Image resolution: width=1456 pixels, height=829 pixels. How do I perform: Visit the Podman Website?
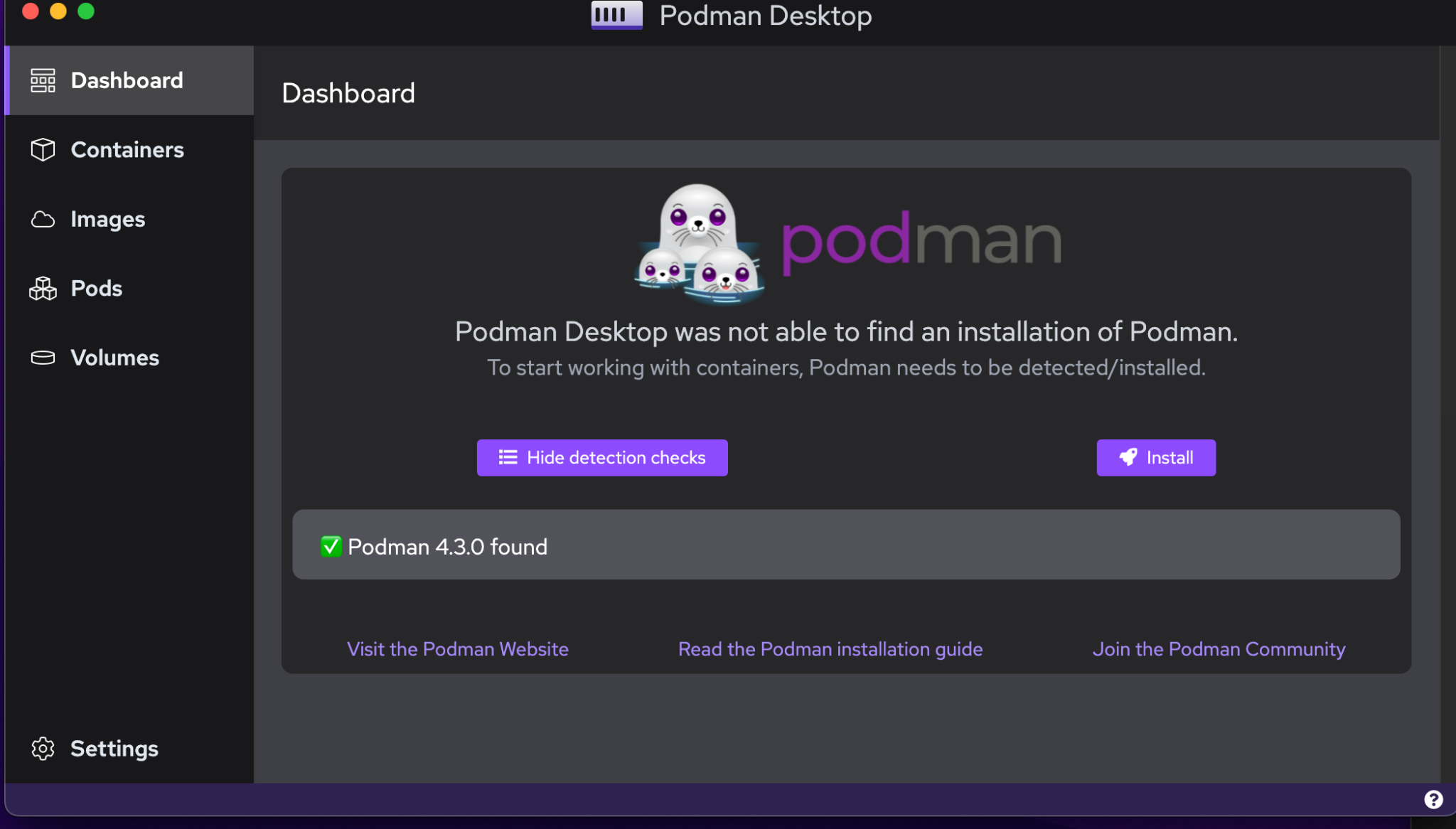(x=457, y=648)
